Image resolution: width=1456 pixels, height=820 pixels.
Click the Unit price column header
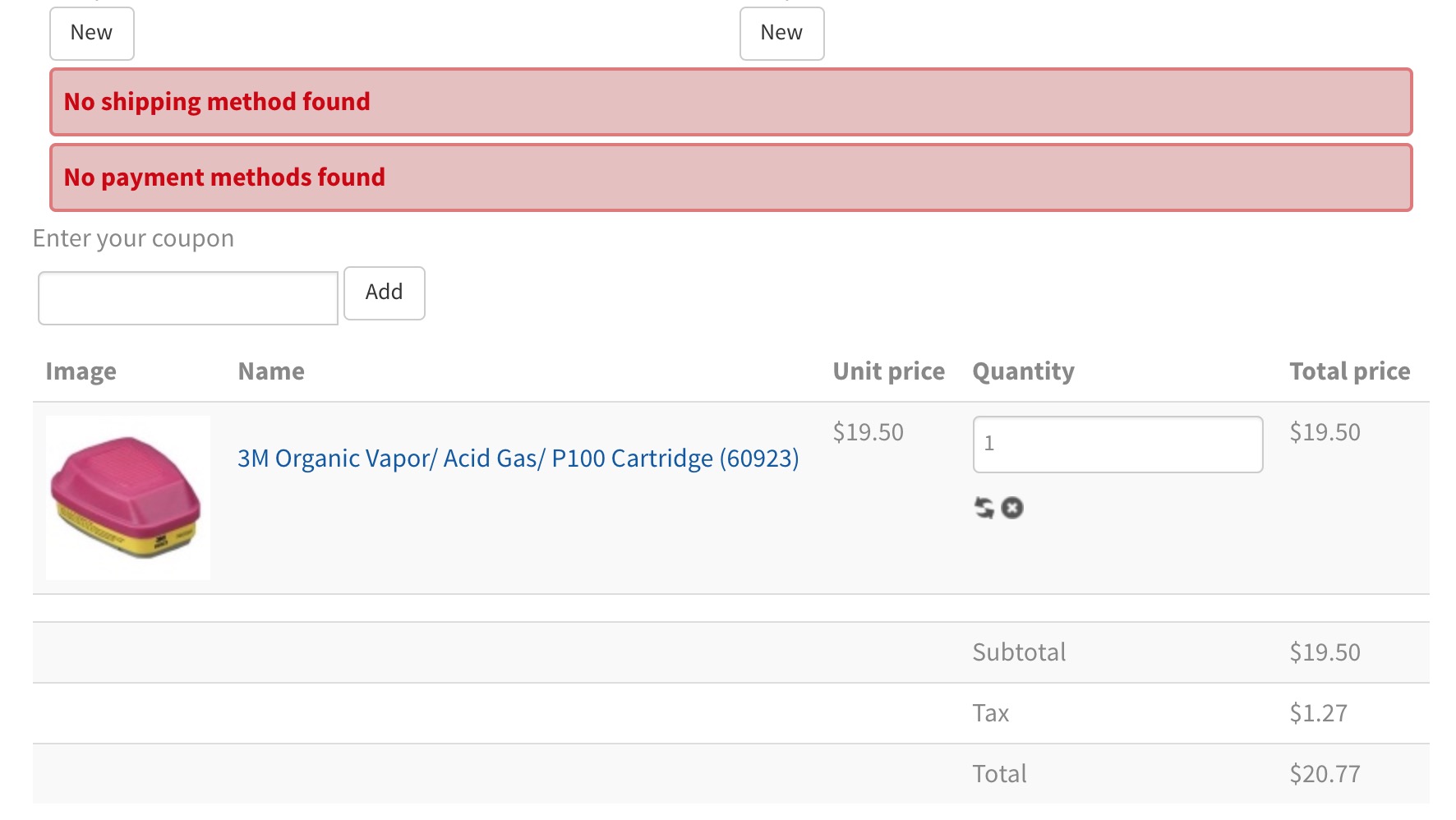[x=888, y=371]
